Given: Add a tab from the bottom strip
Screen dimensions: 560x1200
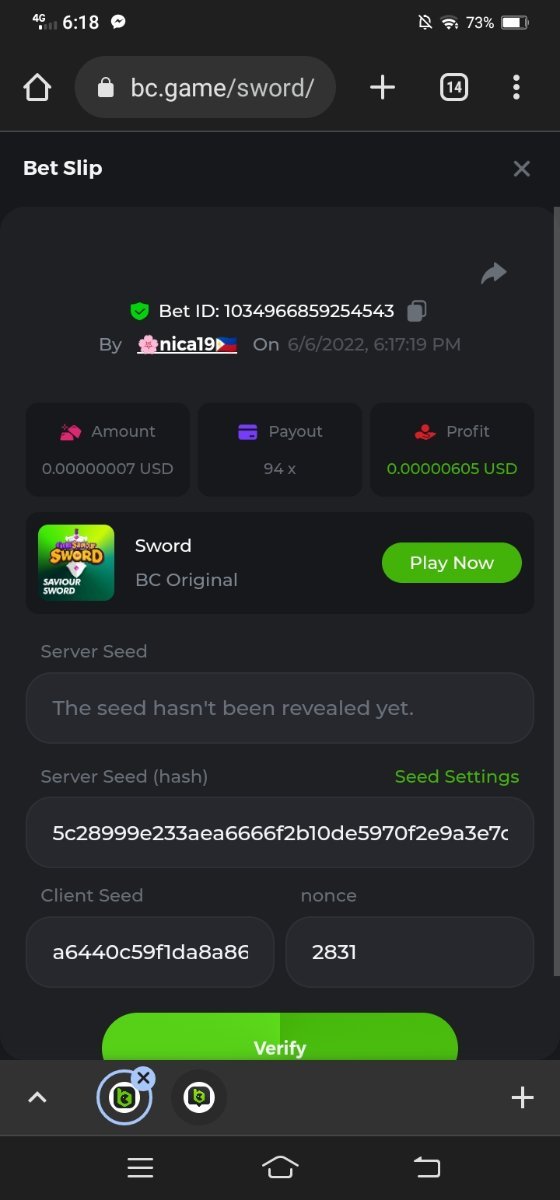Looking at the screenshot, I should pos(522,1098).
